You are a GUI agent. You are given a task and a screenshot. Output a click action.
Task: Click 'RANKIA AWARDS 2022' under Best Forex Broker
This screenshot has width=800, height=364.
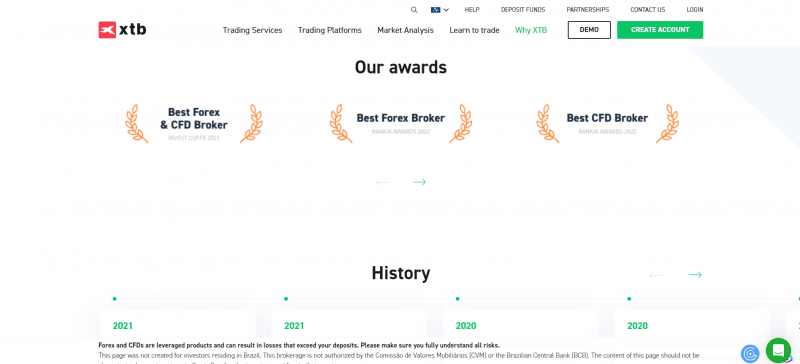(401, 132)
